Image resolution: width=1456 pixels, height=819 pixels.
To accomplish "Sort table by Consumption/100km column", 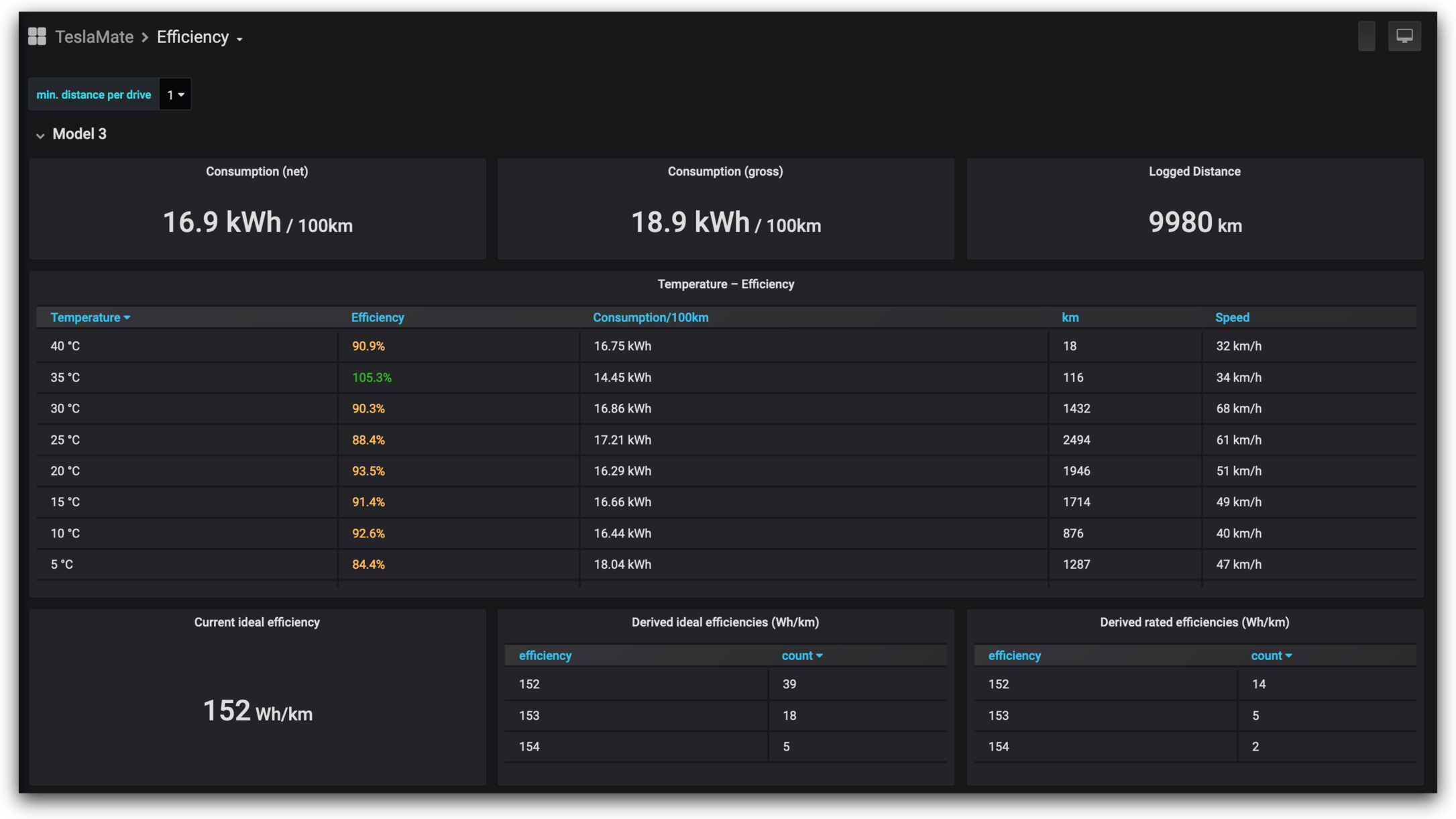I will click(650, 318).
